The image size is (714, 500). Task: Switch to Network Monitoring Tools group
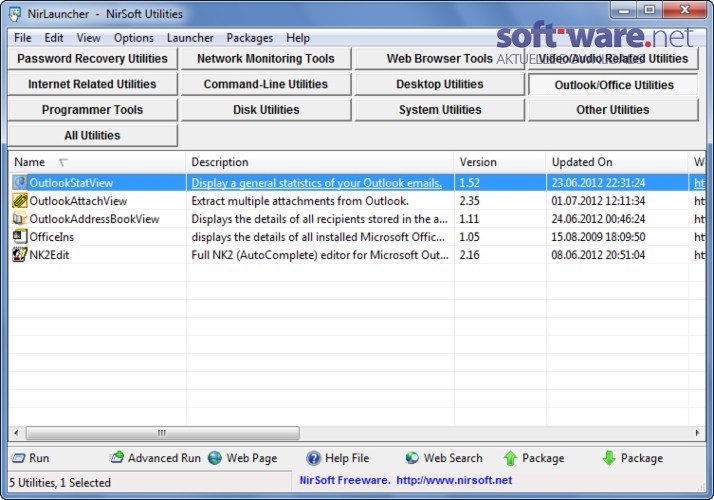[266, 59]
